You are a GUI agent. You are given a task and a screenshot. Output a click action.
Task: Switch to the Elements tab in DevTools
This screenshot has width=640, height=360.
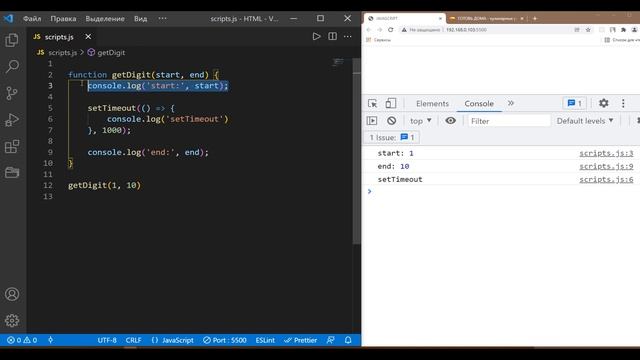(x=432, y=104)
